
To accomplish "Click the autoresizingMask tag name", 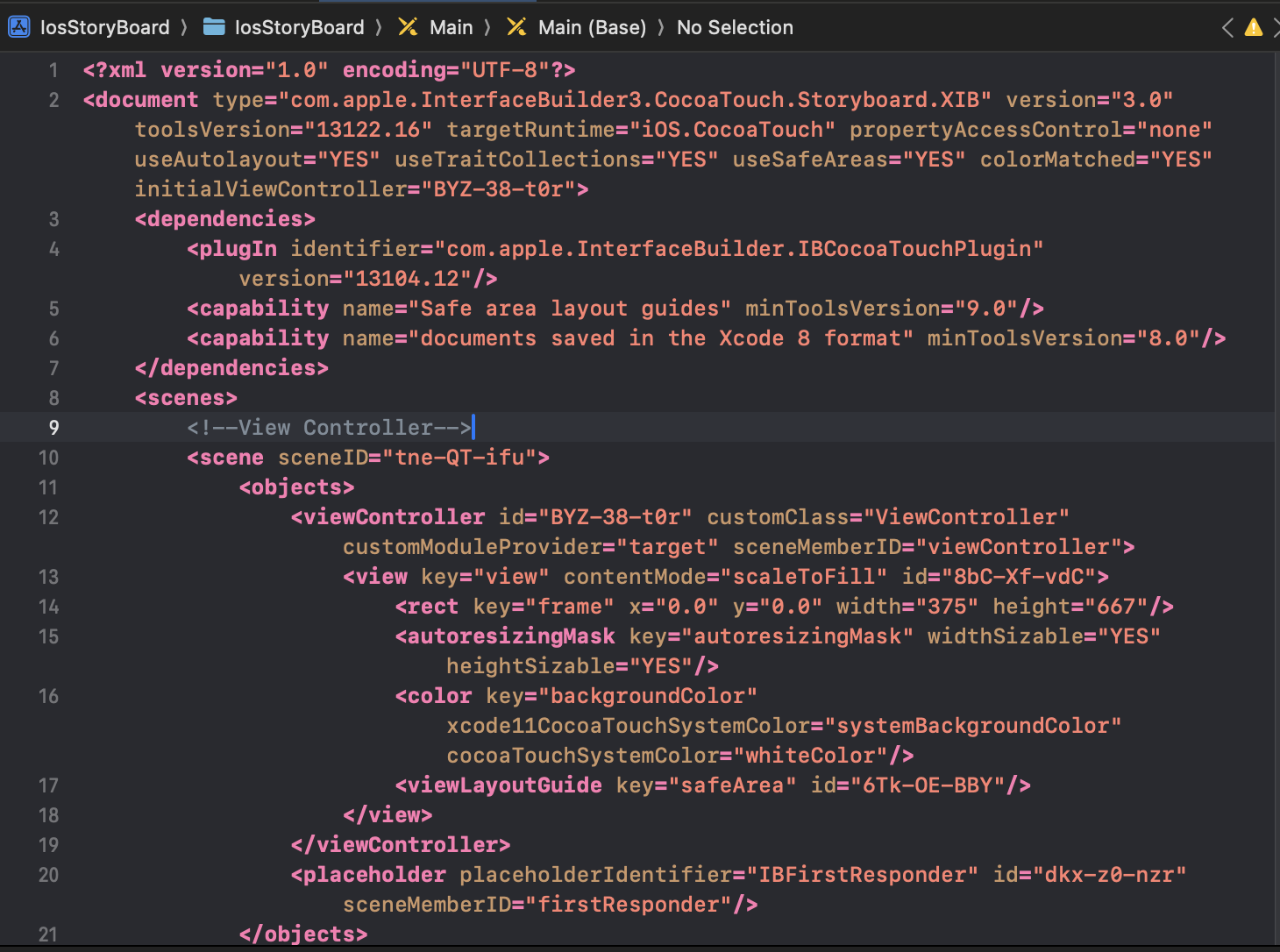I will [x=512, y=636].
